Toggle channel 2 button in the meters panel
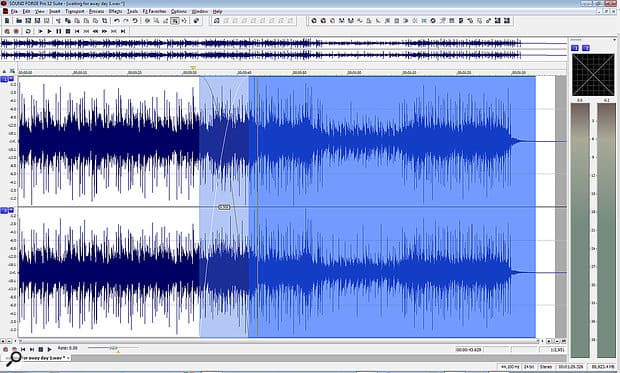Screen dimensions: 620x373 coord(586,48)
